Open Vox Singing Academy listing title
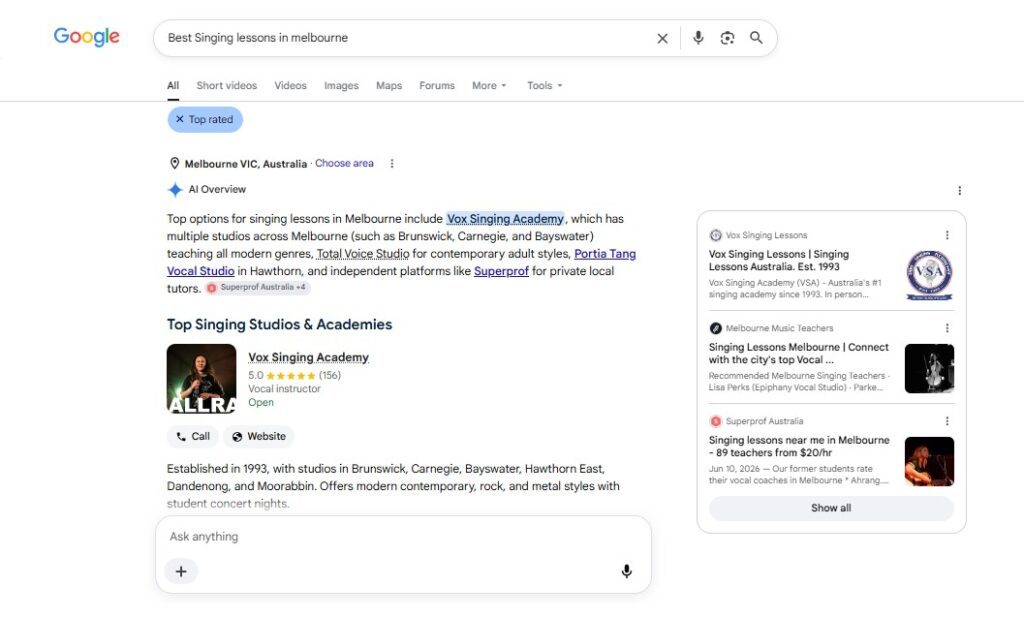1024x618 pixels. [308, 357]
